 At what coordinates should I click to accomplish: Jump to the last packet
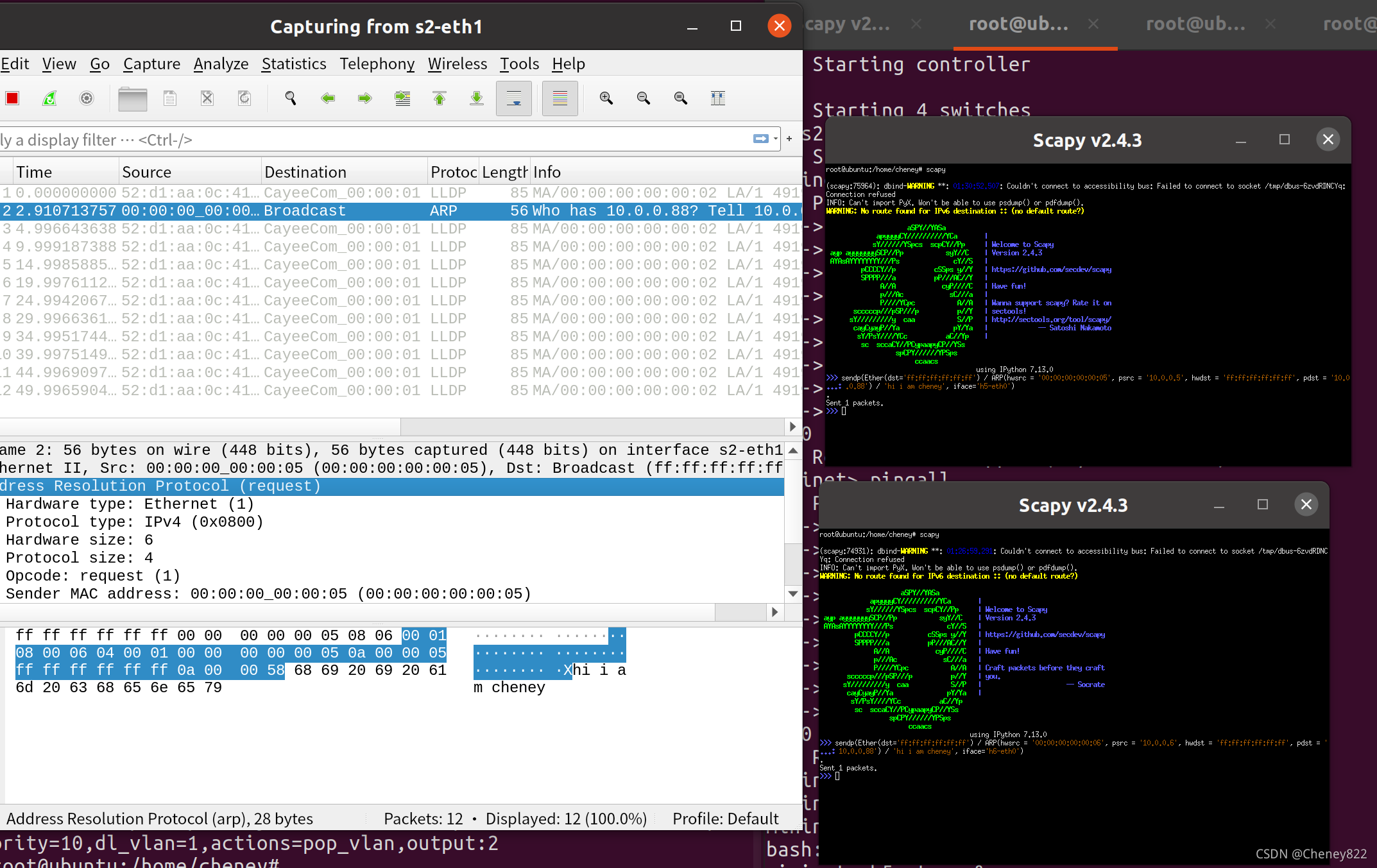(x=477, y=98)
